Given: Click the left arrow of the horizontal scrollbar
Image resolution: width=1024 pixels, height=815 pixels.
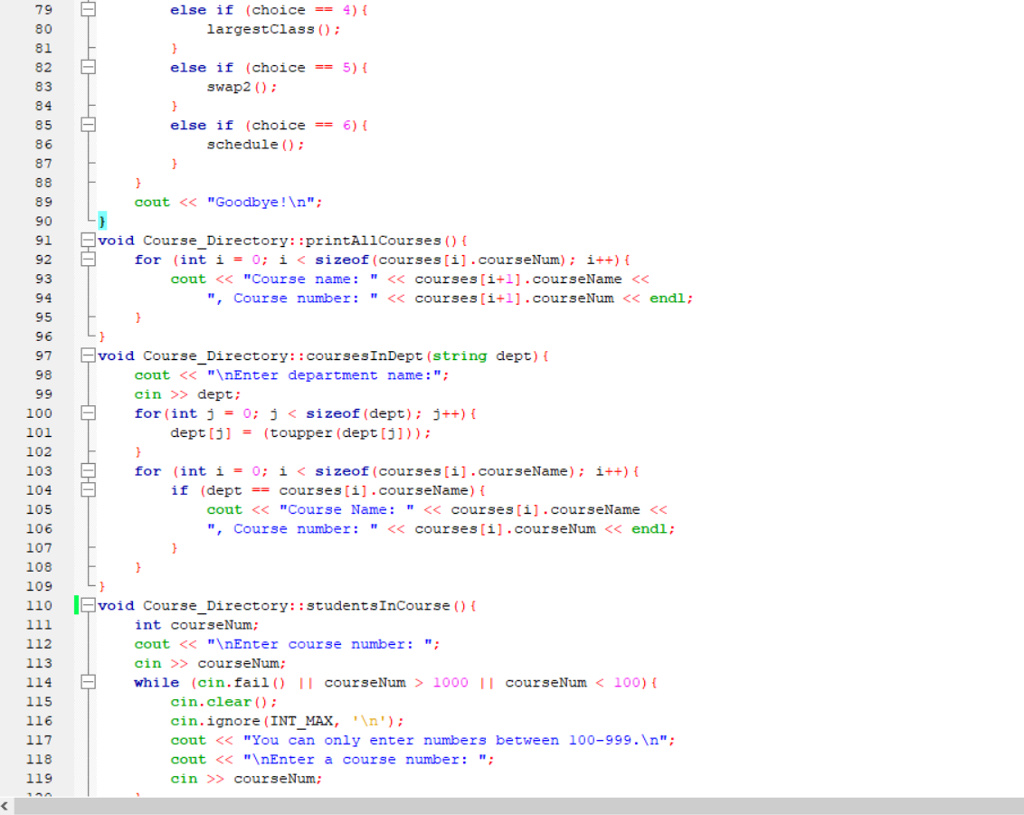Looking at the screenshot, I should 5,807.
